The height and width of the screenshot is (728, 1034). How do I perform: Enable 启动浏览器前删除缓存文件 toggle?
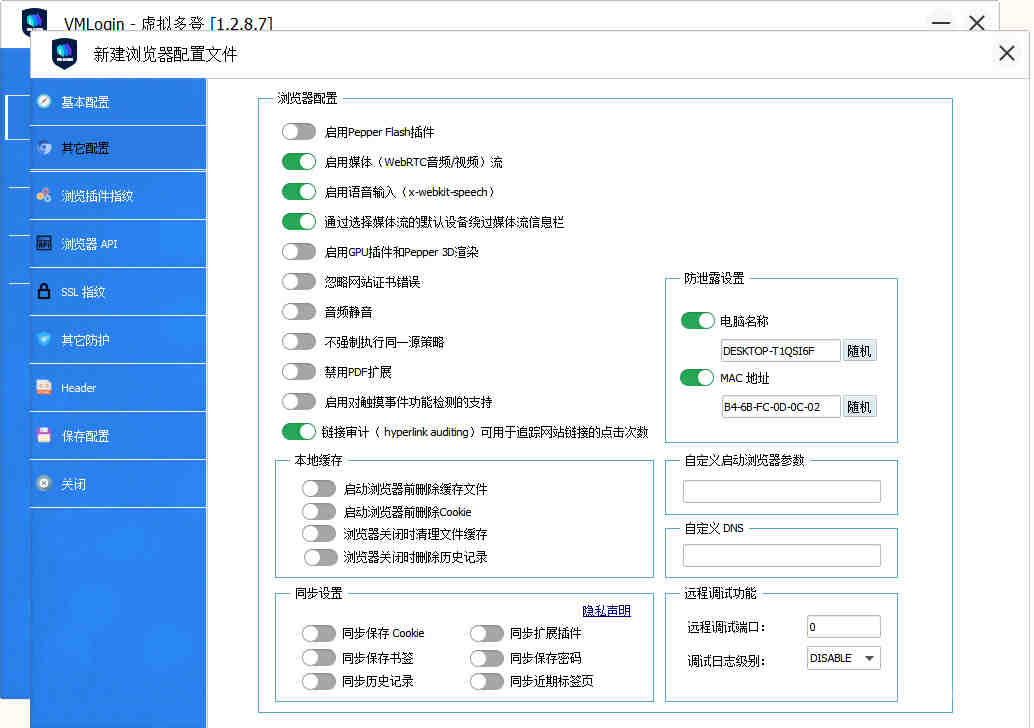319,489
